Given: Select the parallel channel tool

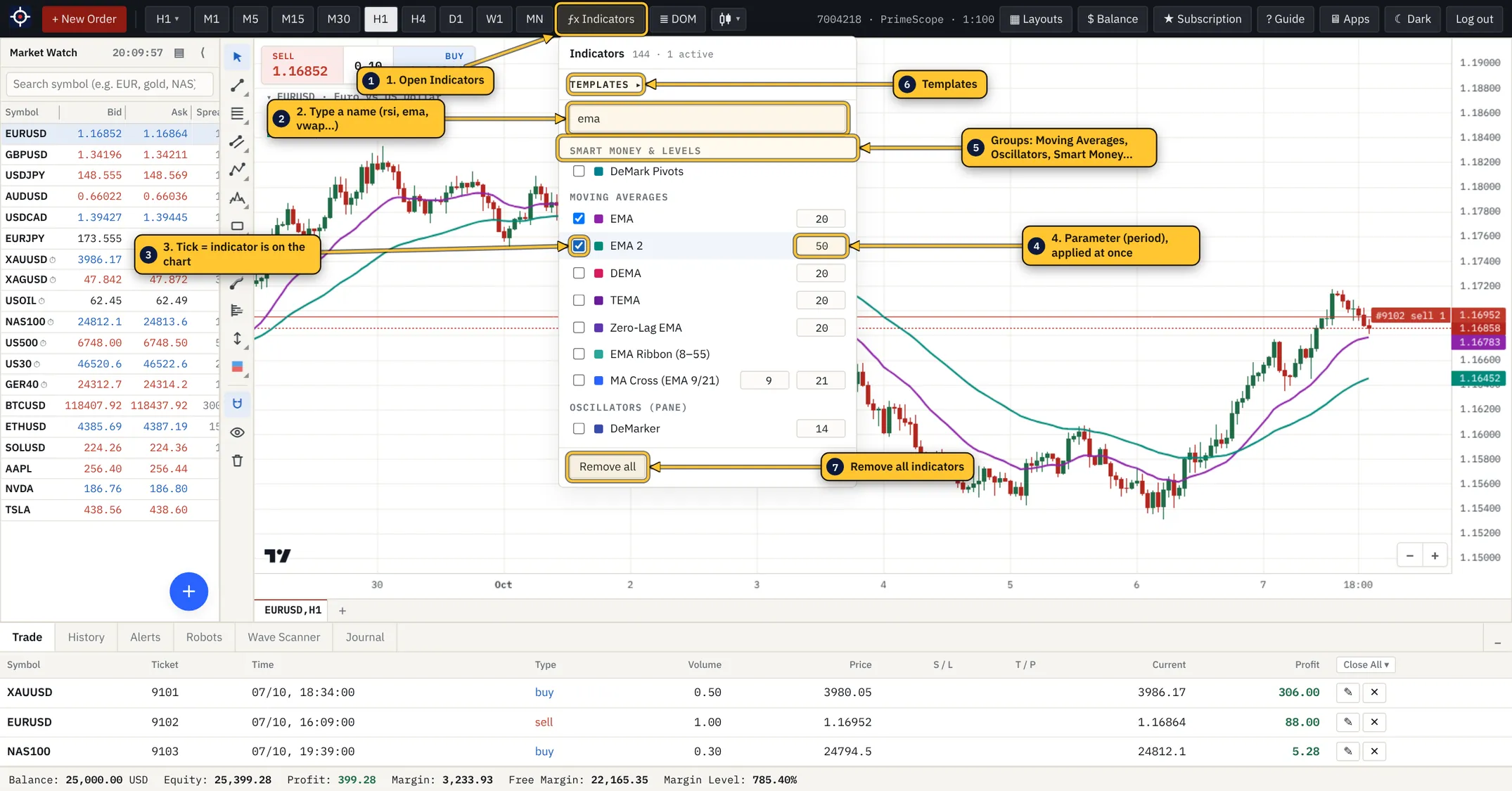Looking at the screenshot, I should coord(237,142).
